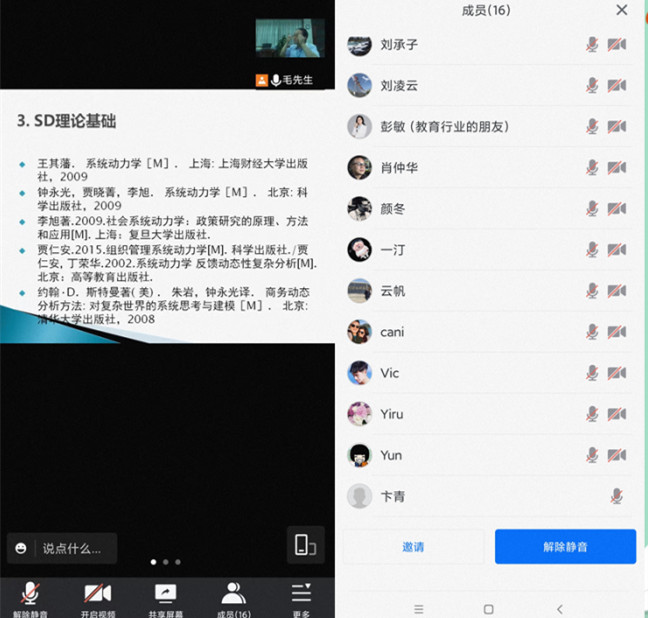Select the second page indicator dot

click(x=165, y=562)
